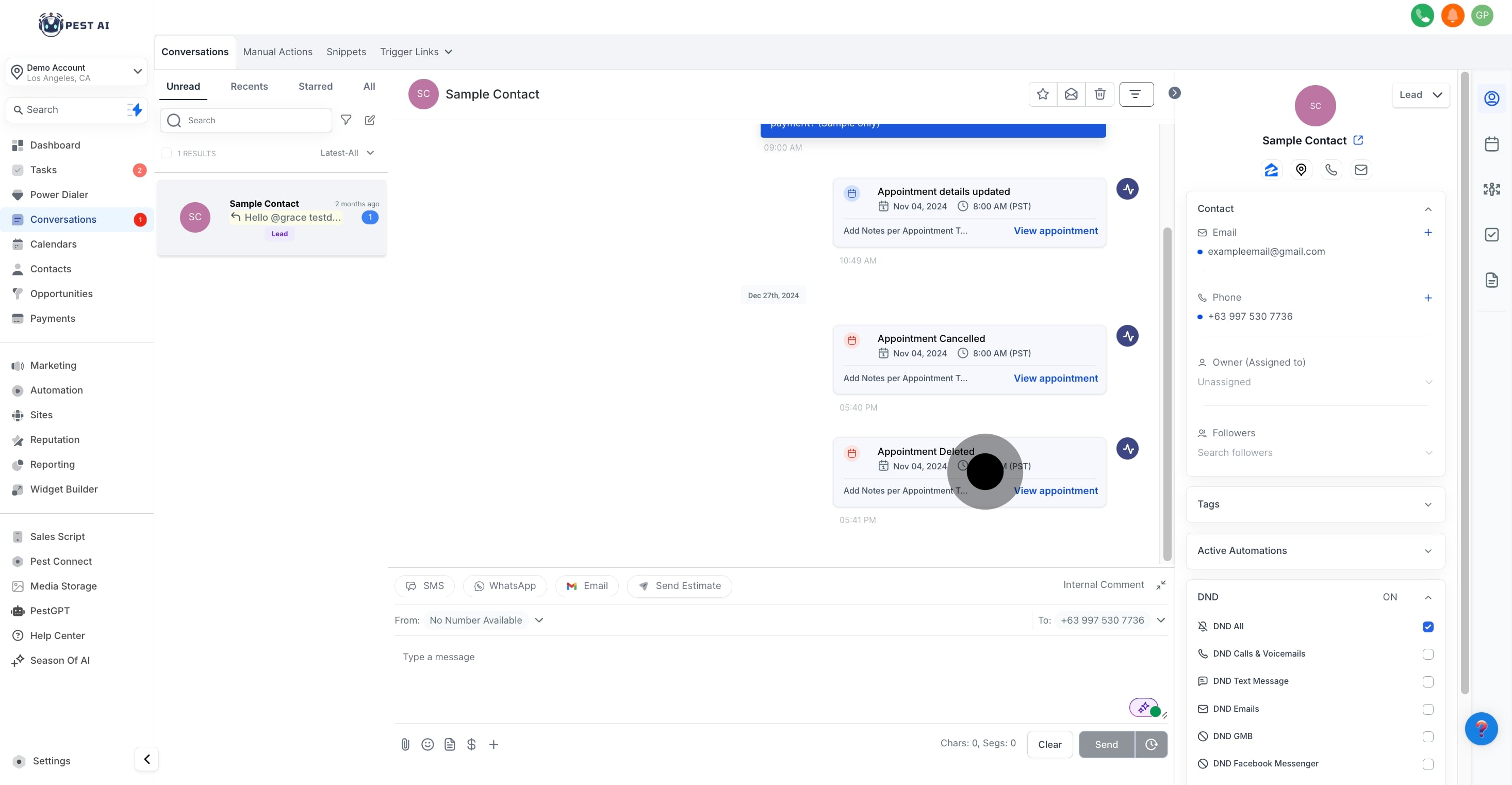Star the Sample Contact conversation
1512x785 pixels.
[x=1042, y=94]
